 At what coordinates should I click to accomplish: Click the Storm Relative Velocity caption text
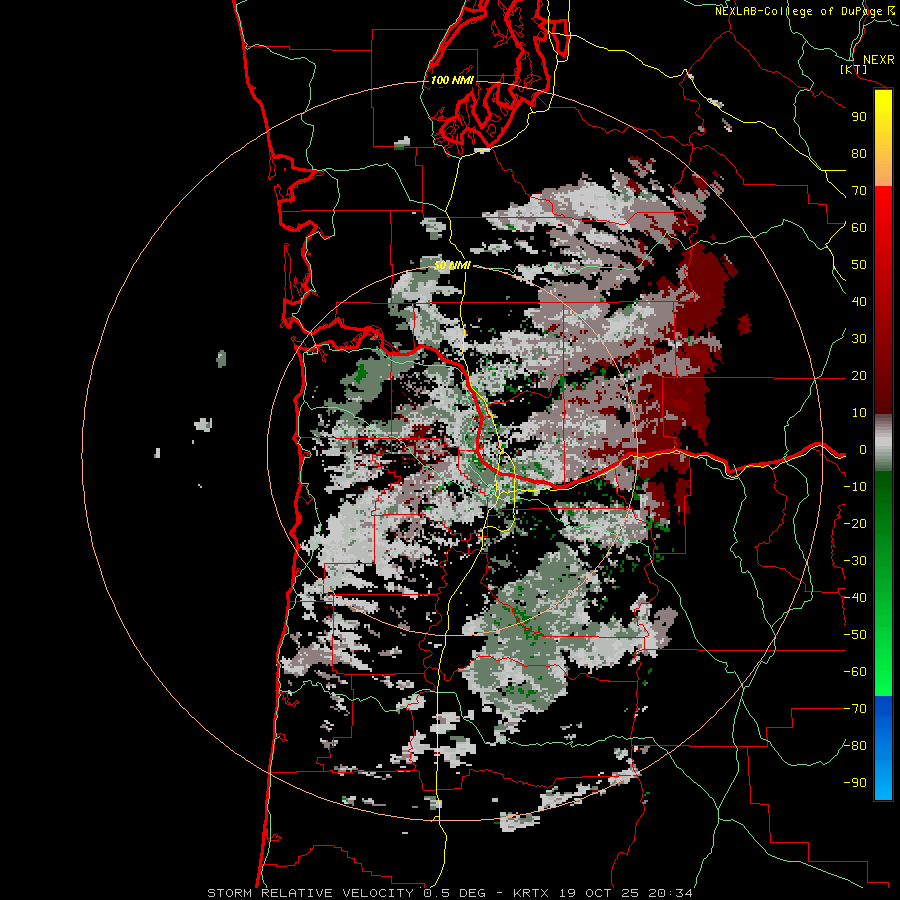point(449,893)
